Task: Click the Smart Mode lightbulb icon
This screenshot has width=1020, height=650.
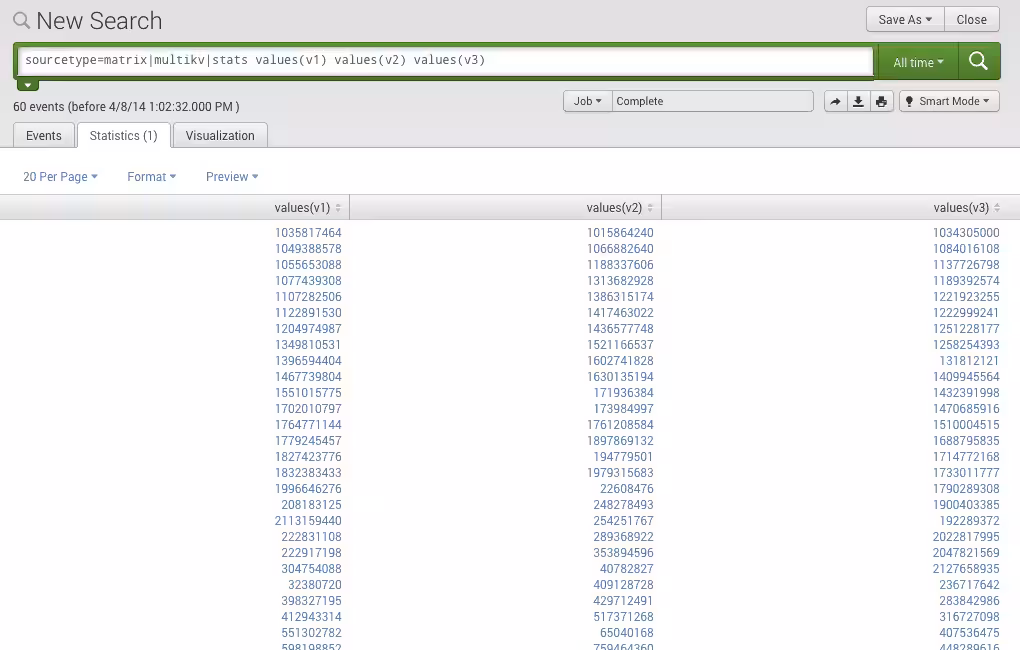Action: tap(909, 101)
